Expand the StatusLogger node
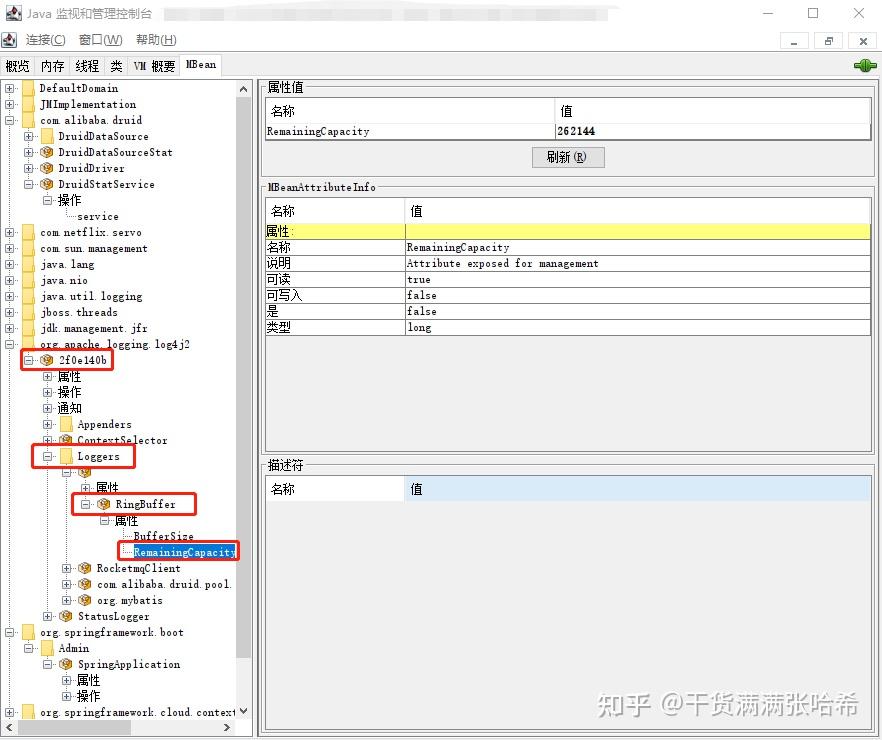Screen dimensions: 882x740 pos(47,616)
